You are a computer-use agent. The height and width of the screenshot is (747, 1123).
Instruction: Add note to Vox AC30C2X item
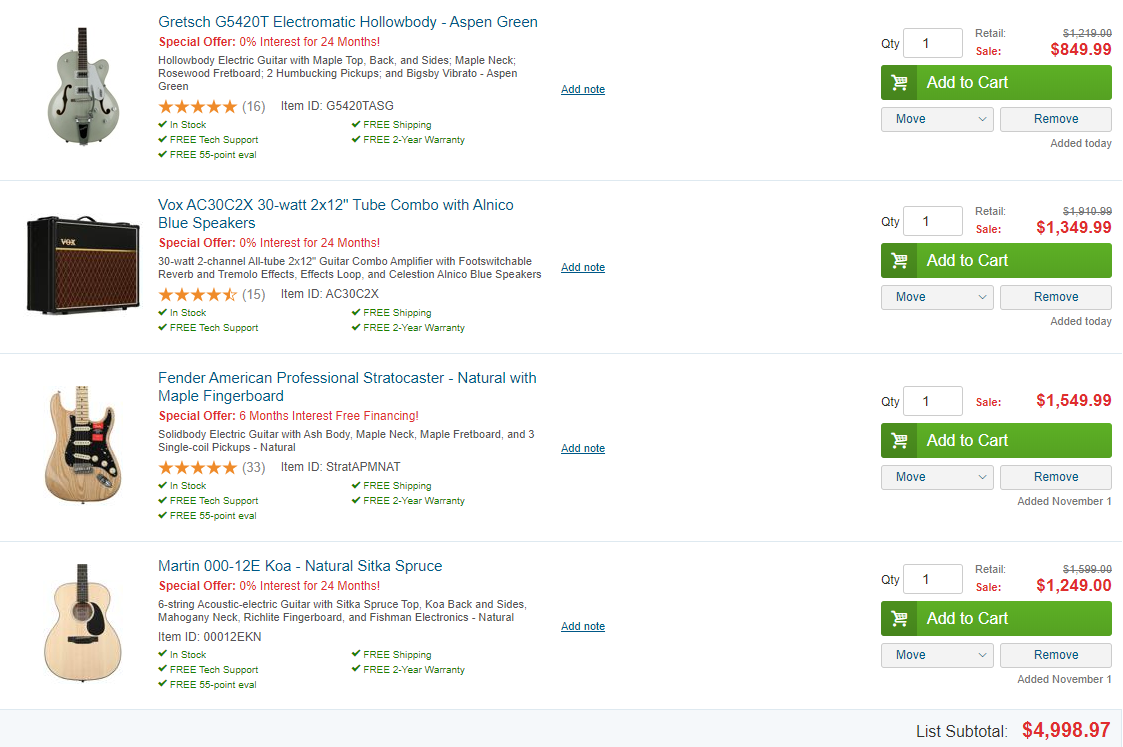click(583, 267)
